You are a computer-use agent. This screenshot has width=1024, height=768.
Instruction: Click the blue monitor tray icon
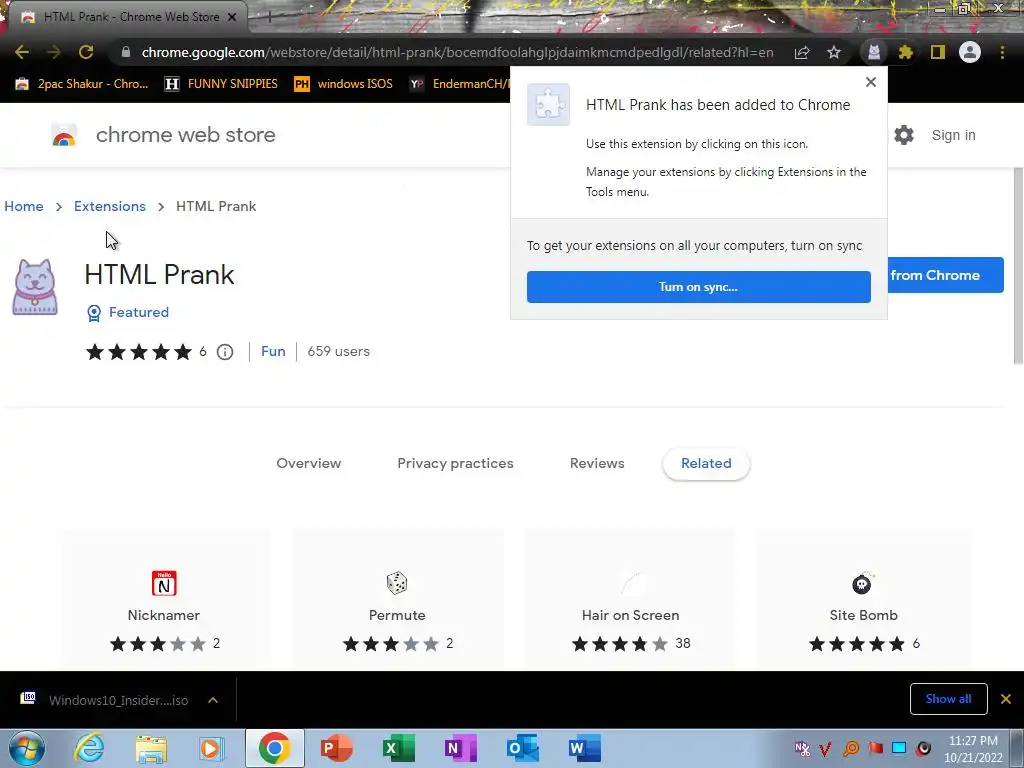click(x=899, y=748)
